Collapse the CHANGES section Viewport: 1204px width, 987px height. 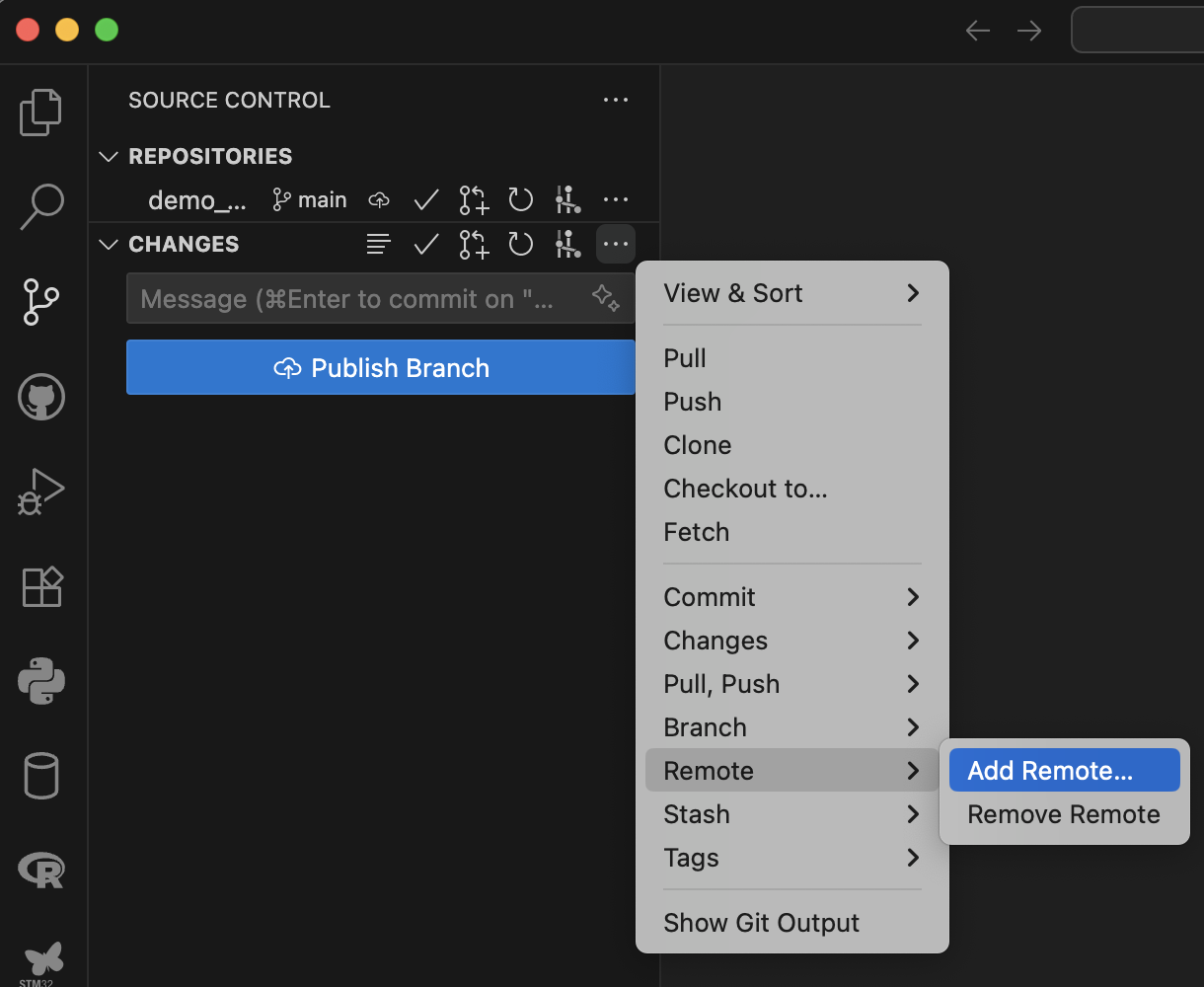108,244
